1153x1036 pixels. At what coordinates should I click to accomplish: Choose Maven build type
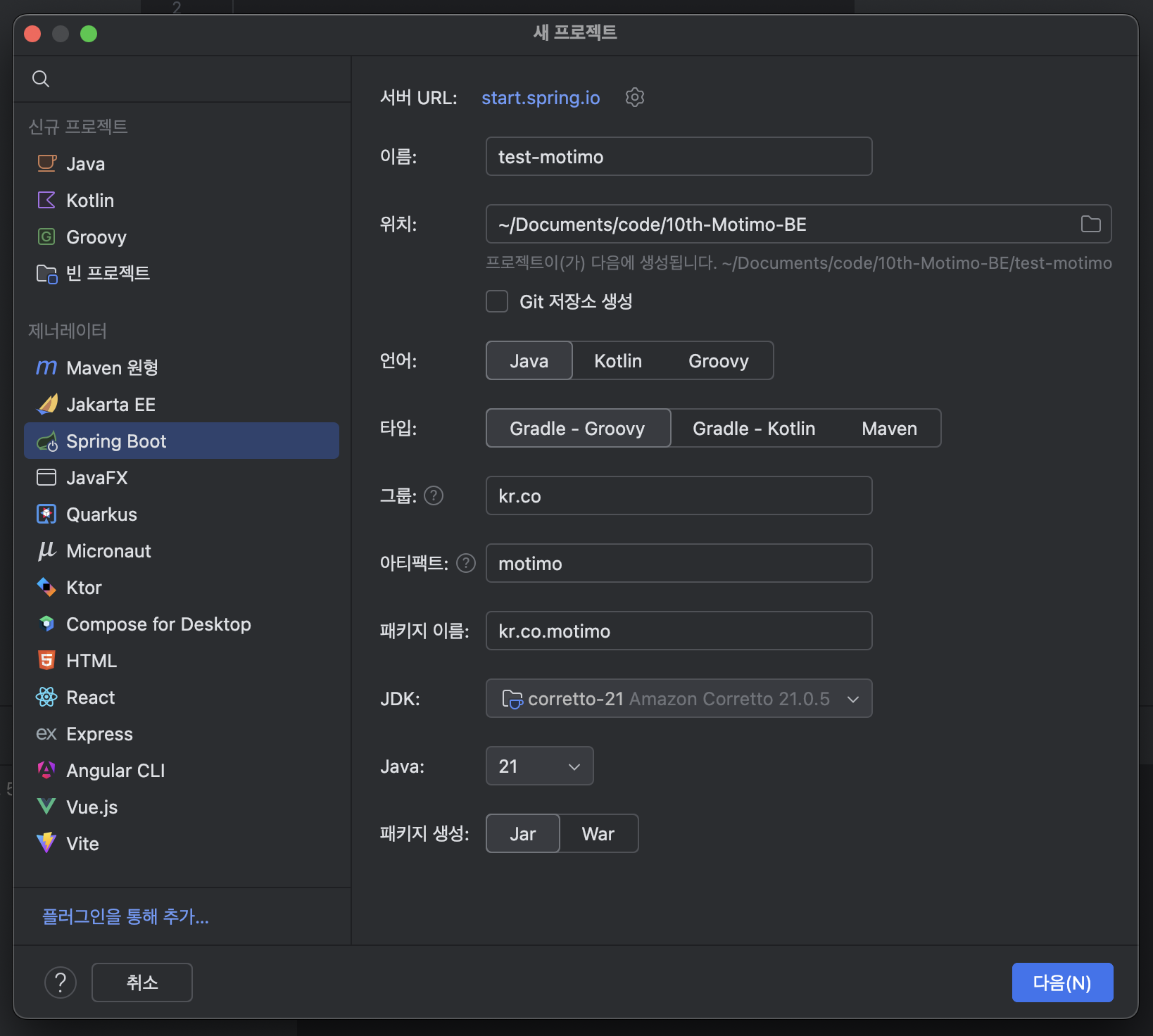(x=890, y=428)
